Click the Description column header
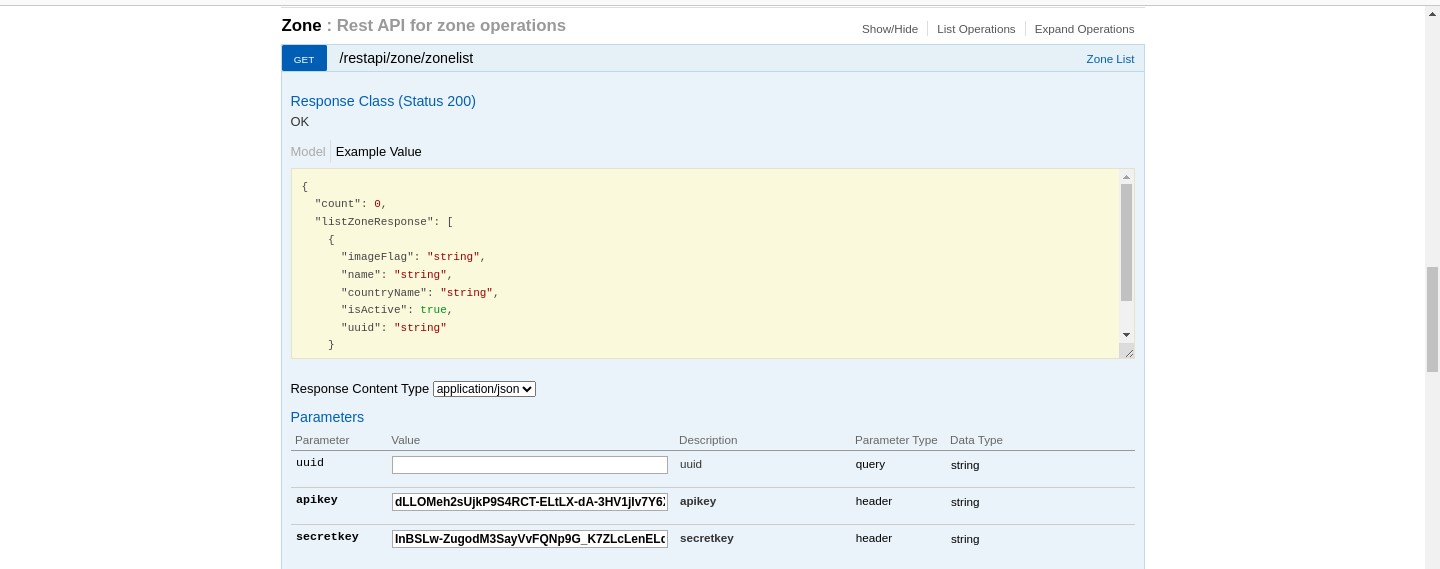Image resolution: width=1440 pixels, height=569 pixels. 708,440
